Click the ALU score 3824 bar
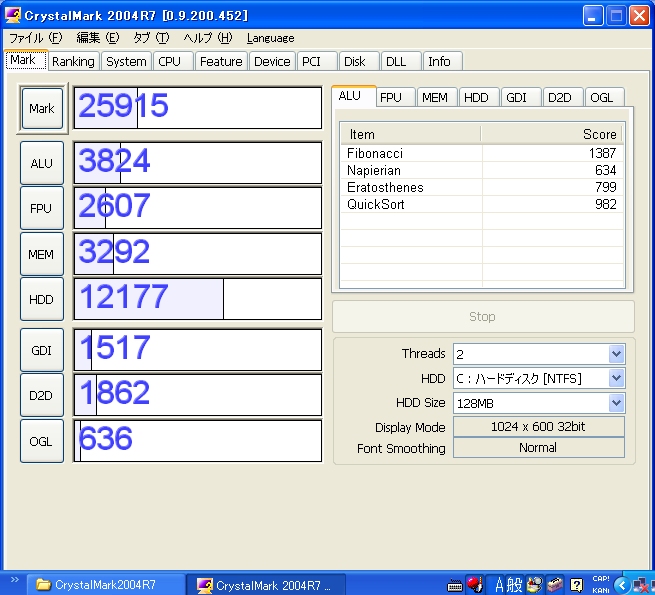655x595 pixels. click(x=198, y=163)
